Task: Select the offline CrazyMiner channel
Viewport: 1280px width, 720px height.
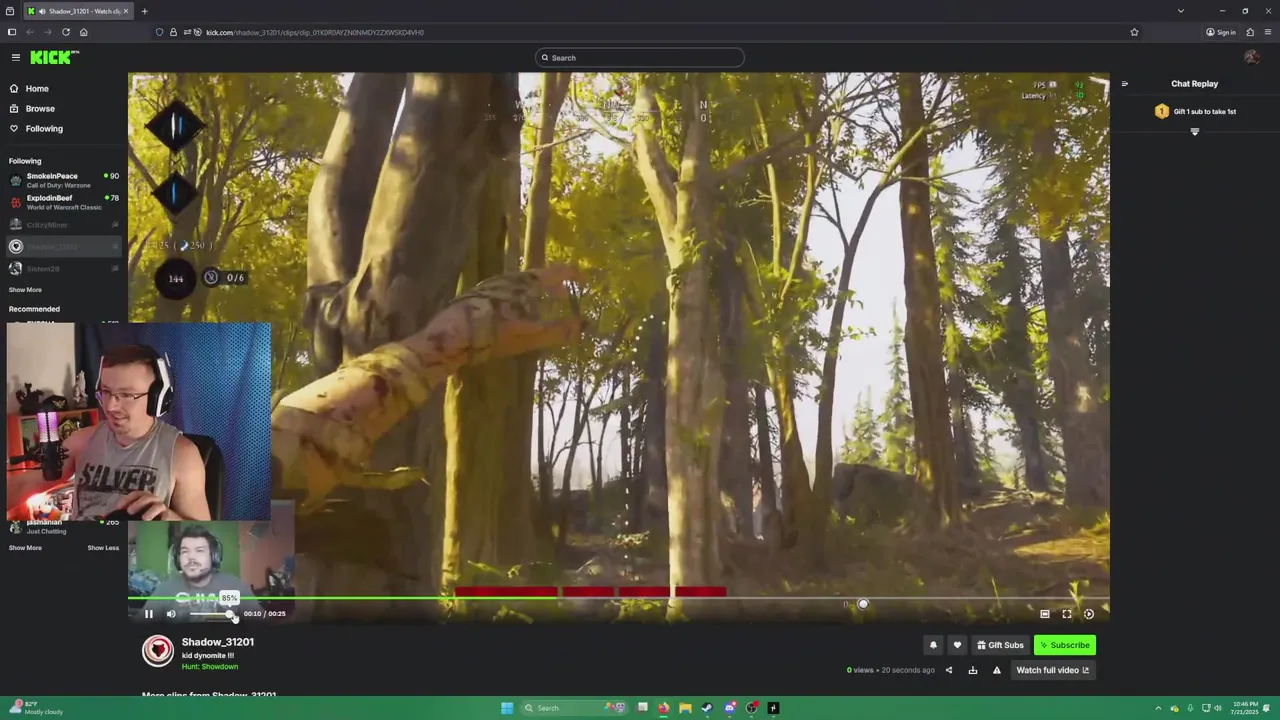Action: pos(64,225)
